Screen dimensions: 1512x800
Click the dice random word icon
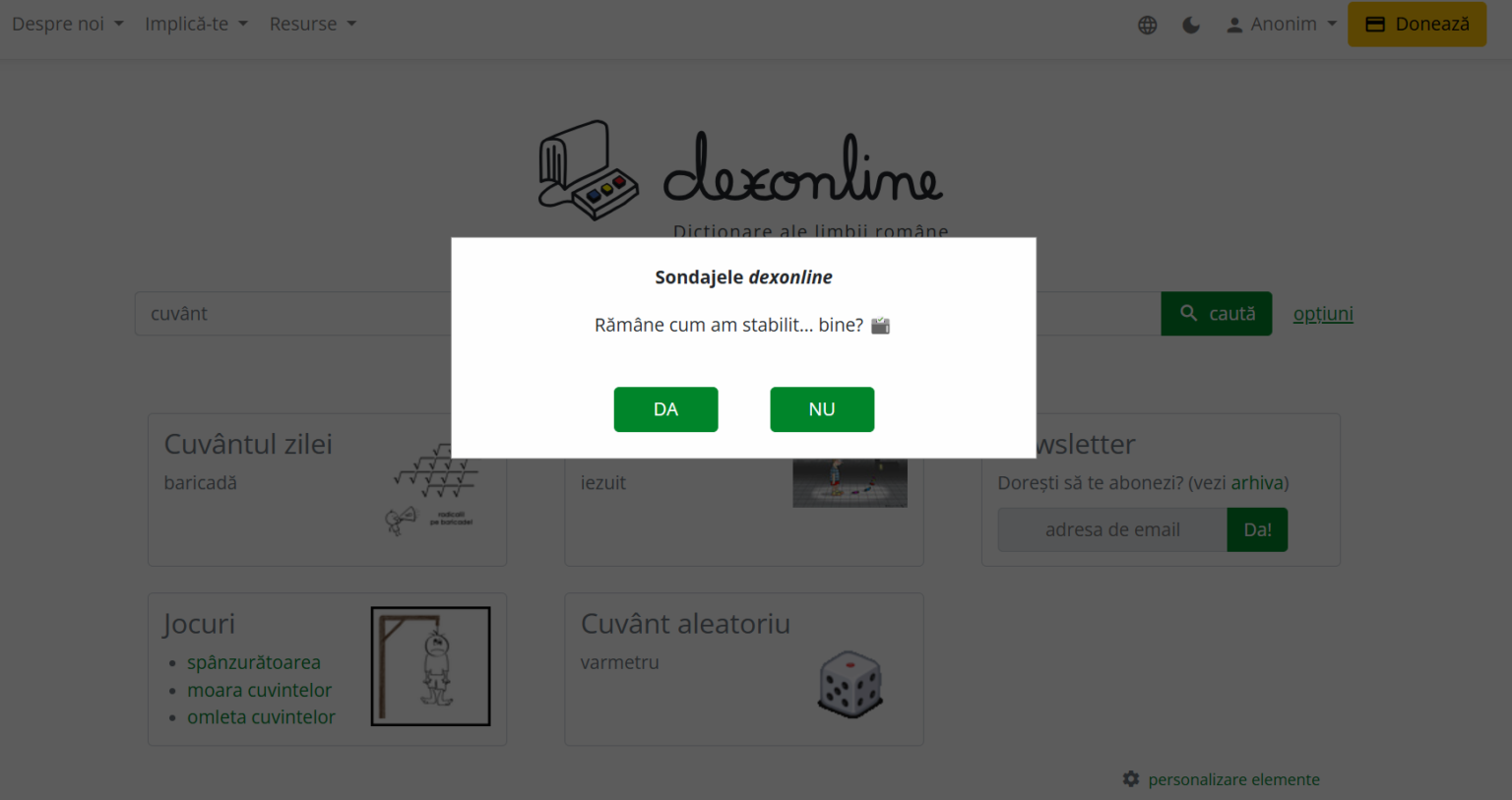[x=850, y=684]
